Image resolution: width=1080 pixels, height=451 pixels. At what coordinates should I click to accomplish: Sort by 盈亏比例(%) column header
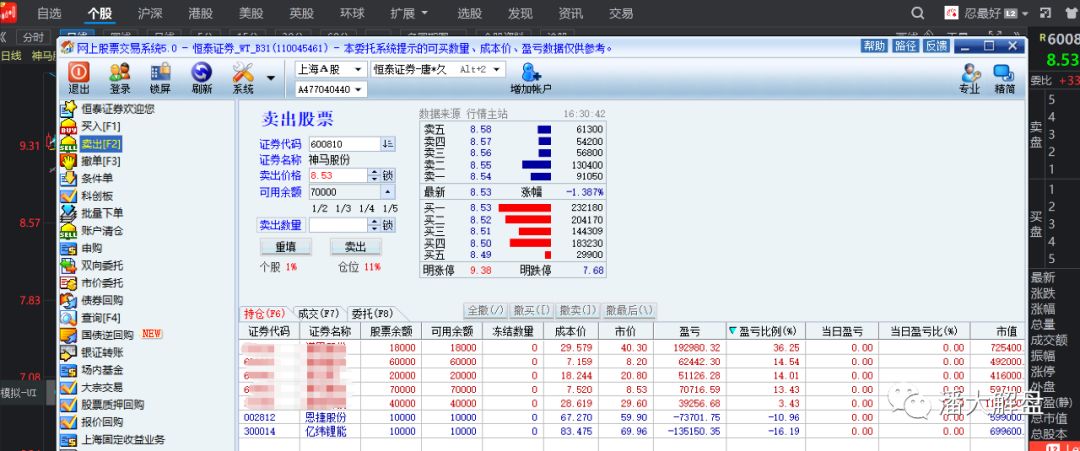click(x=765, y=331)
